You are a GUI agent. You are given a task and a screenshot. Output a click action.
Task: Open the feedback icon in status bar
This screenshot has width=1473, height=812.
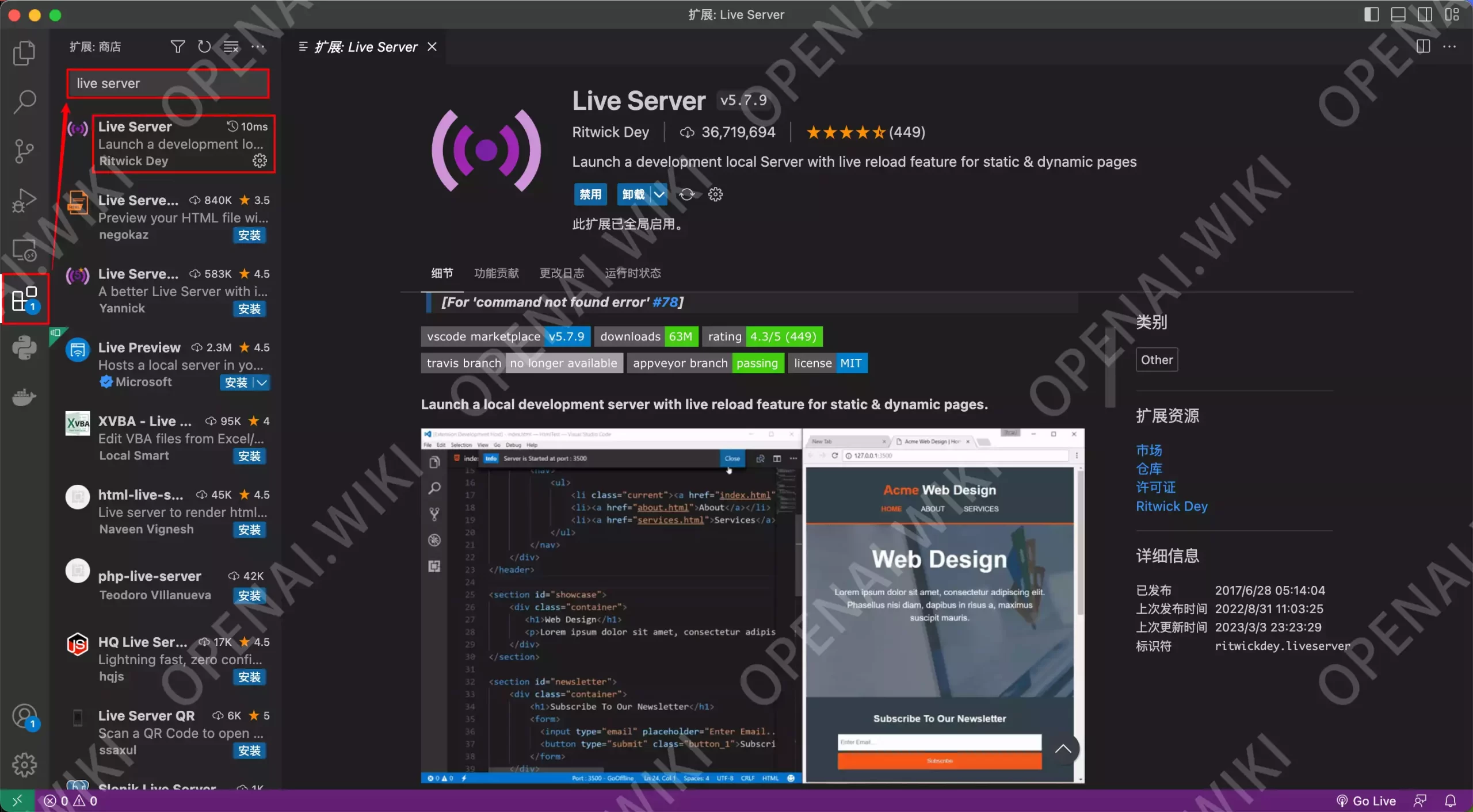point(1420,800)
